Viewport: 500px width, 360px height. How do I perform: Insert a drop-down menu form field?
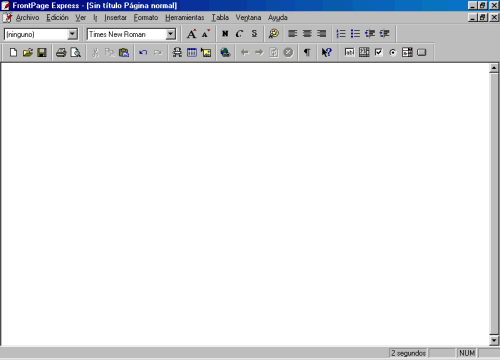[x=407, y=53]
